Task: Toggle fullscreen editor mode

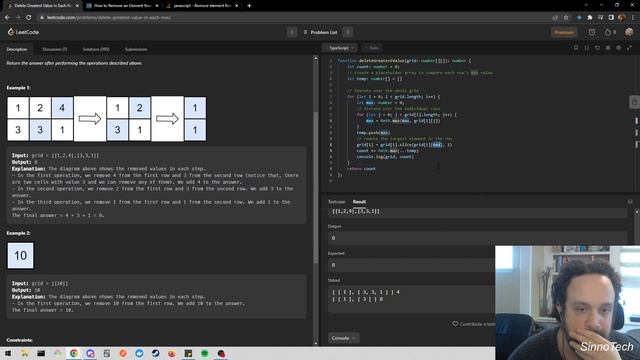Action: coord(629,48)
